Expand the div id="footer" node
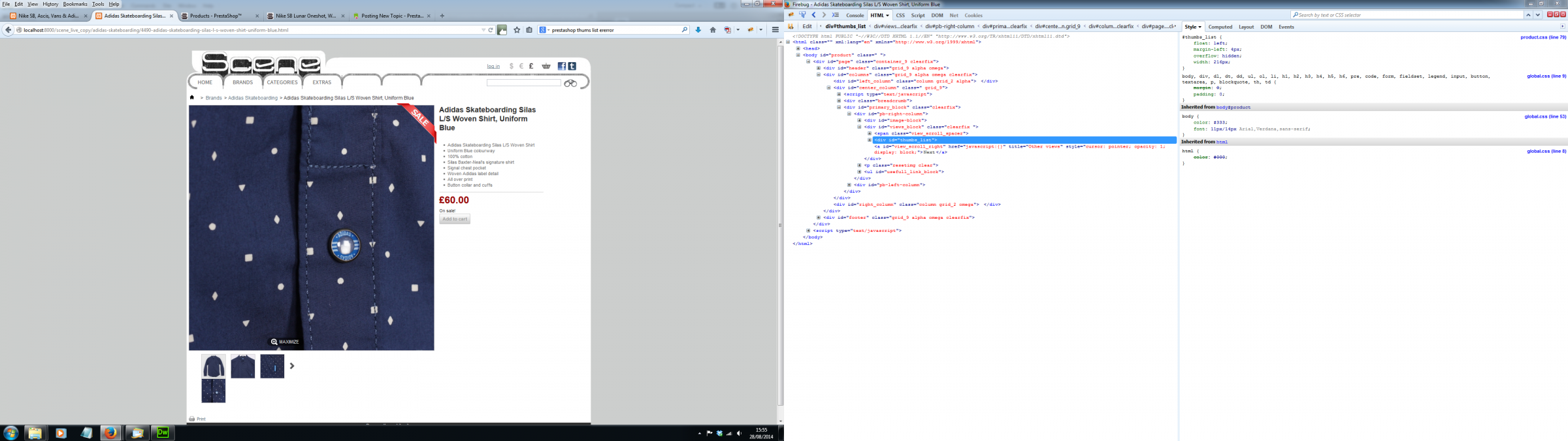This screenshot has width=1568, height=441. point(819,218)
